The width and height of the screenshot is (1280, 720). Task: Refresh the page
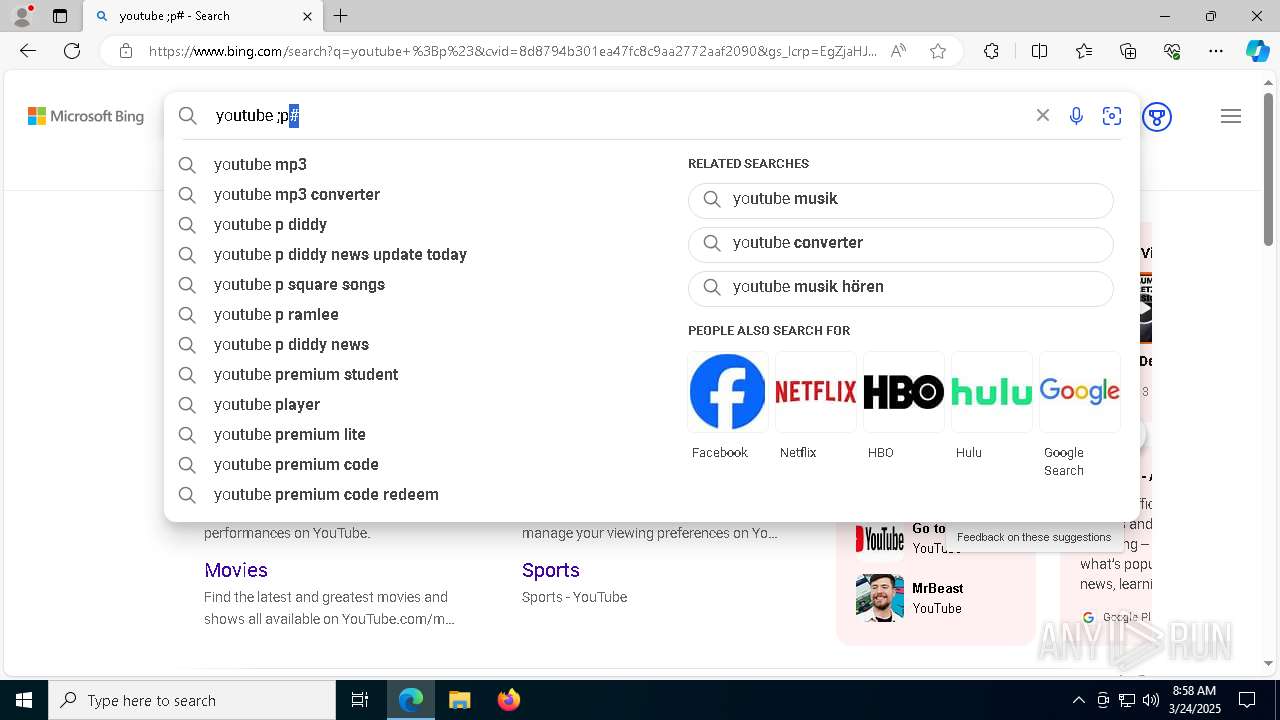pos(72,51)
